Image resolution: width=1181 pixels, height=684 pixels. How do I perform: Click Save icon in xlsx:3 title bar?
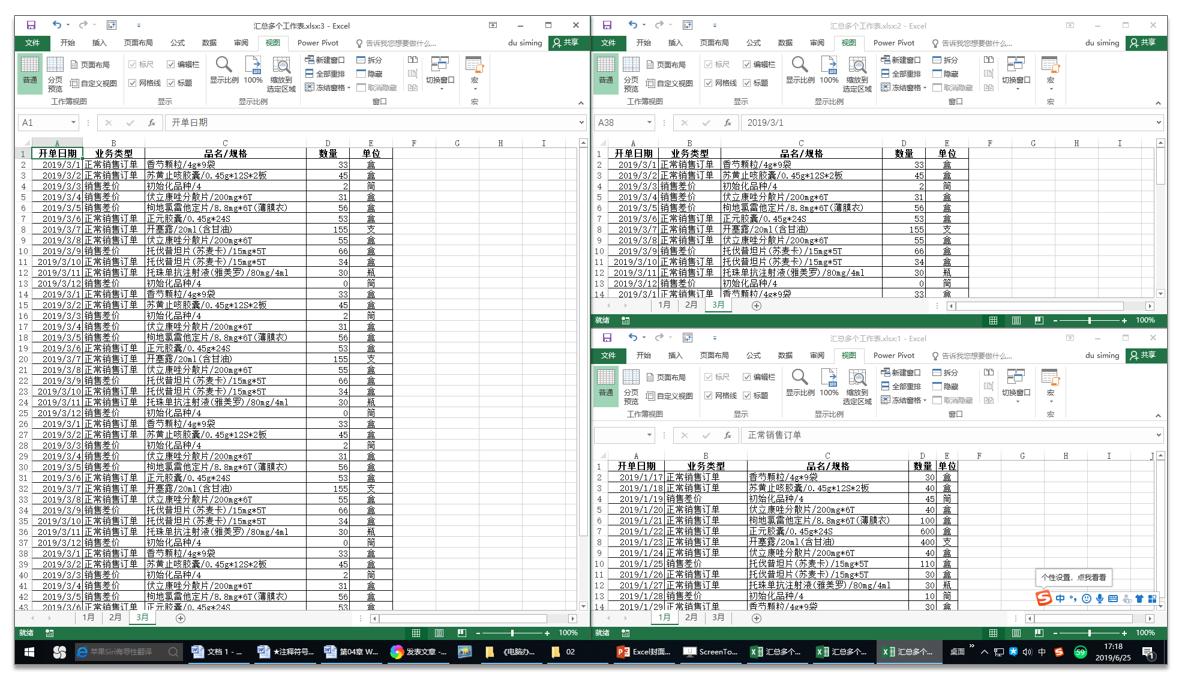[31, 25]
